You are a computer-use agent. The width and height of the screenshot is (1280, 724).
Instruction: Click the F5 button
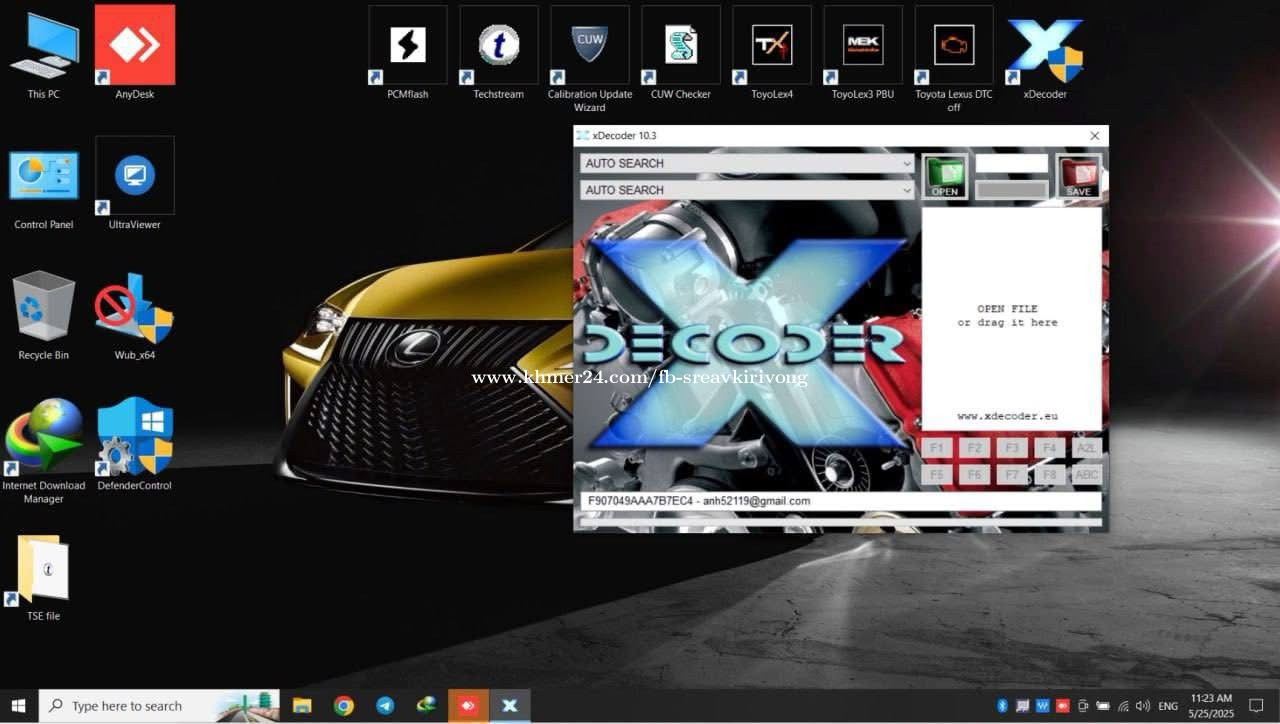[936, 475]
